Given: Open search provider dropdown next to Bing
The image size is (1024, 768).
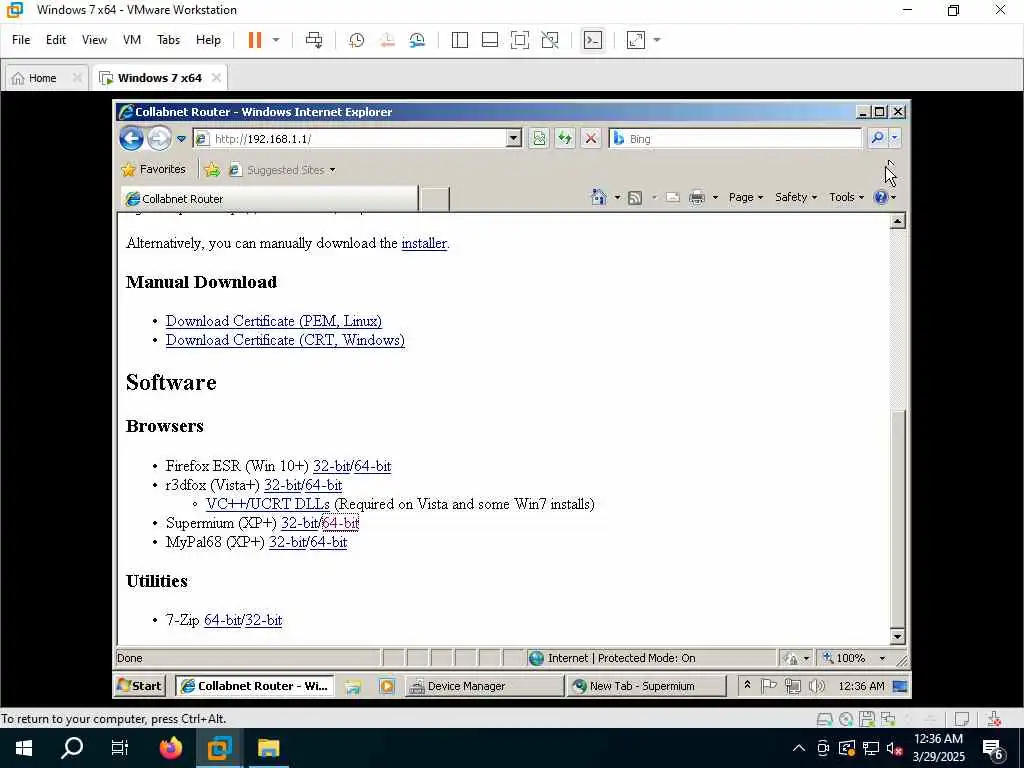Looking at the screenshot, I should pyautogui.click(x=895, y=138).
